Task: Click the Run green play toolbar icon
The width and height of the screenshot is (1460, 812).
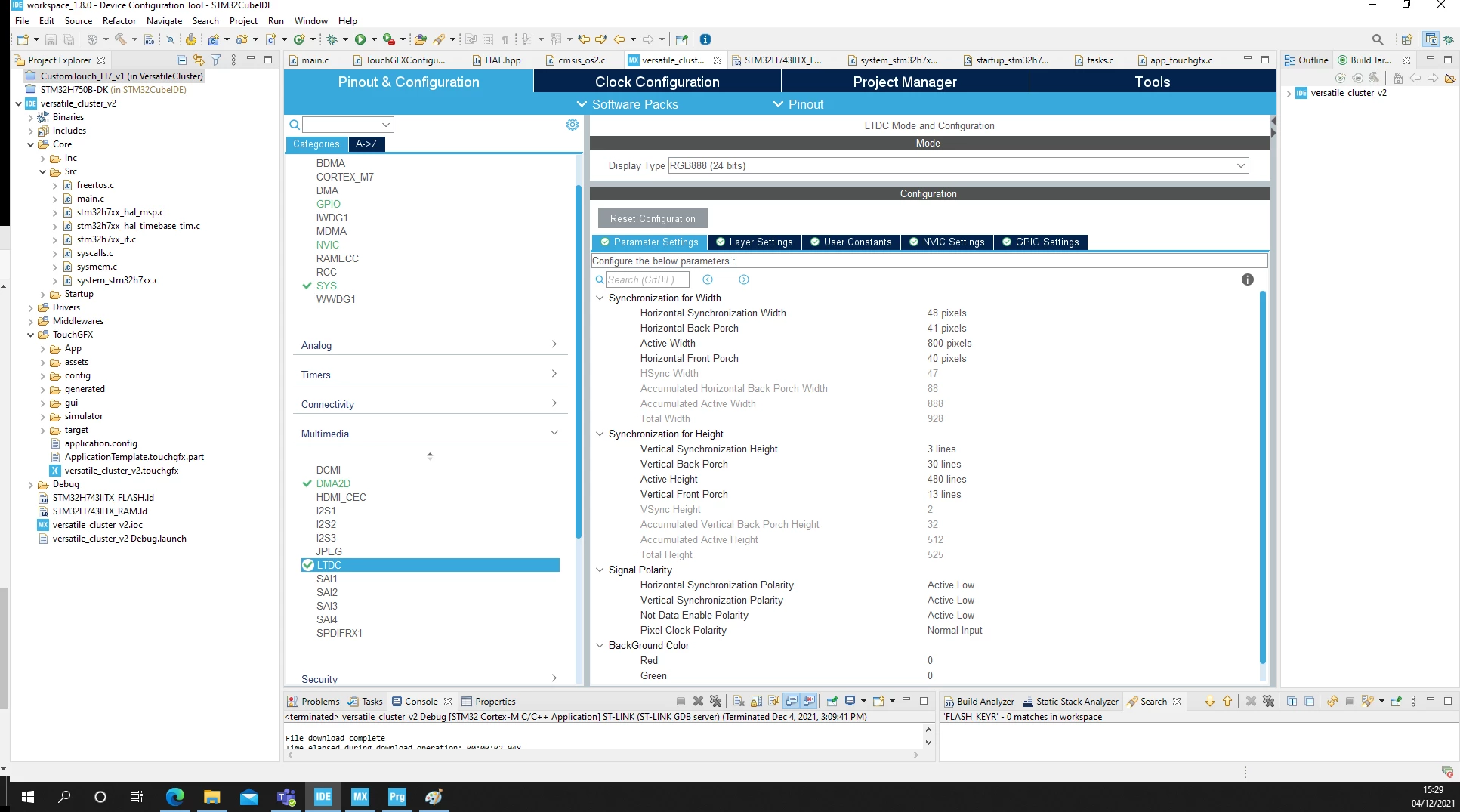Action: pyautogui.click(x=360, y=39)
